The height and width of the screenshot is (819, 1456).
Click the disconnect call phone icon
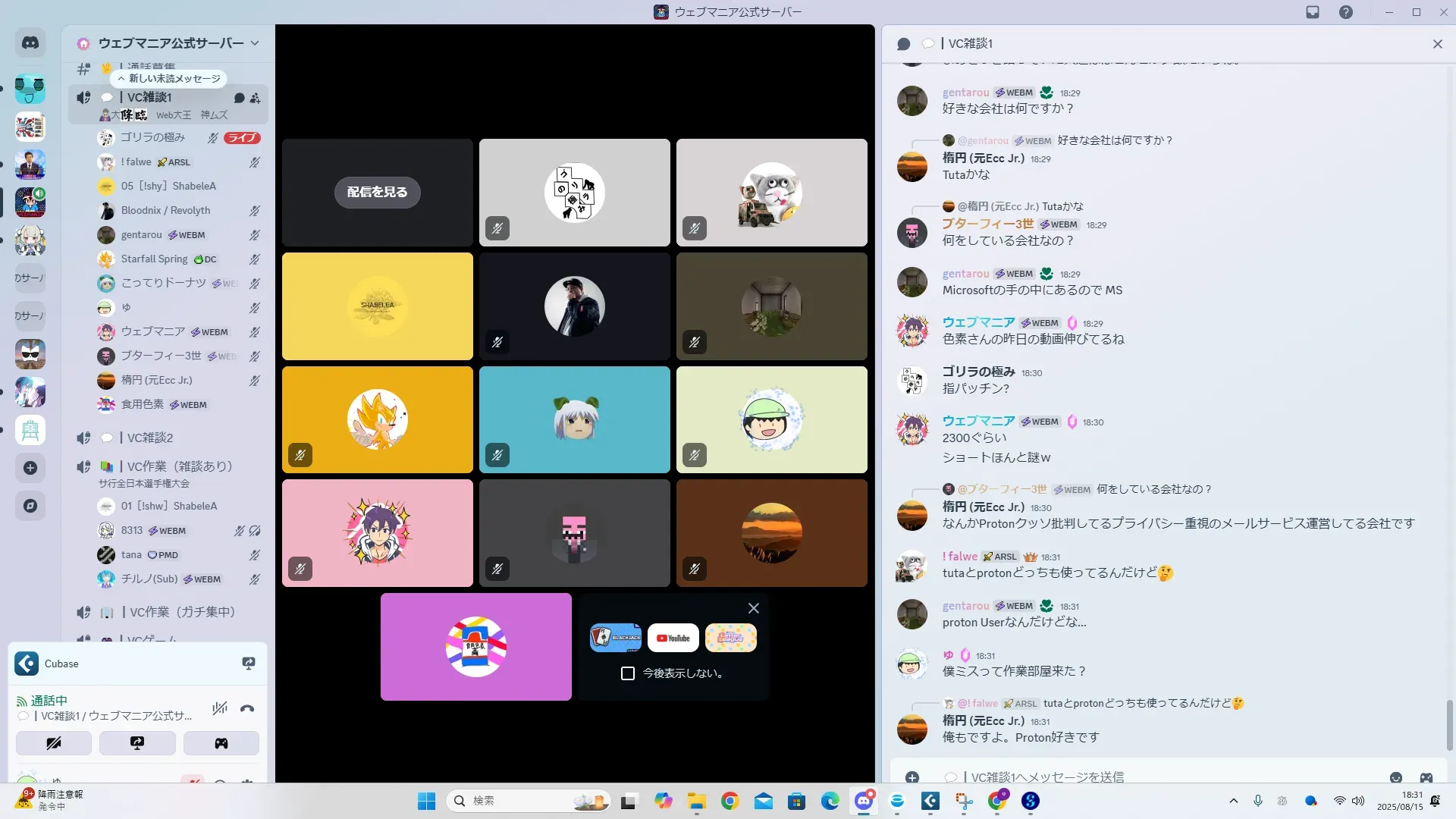click(247, 708)
